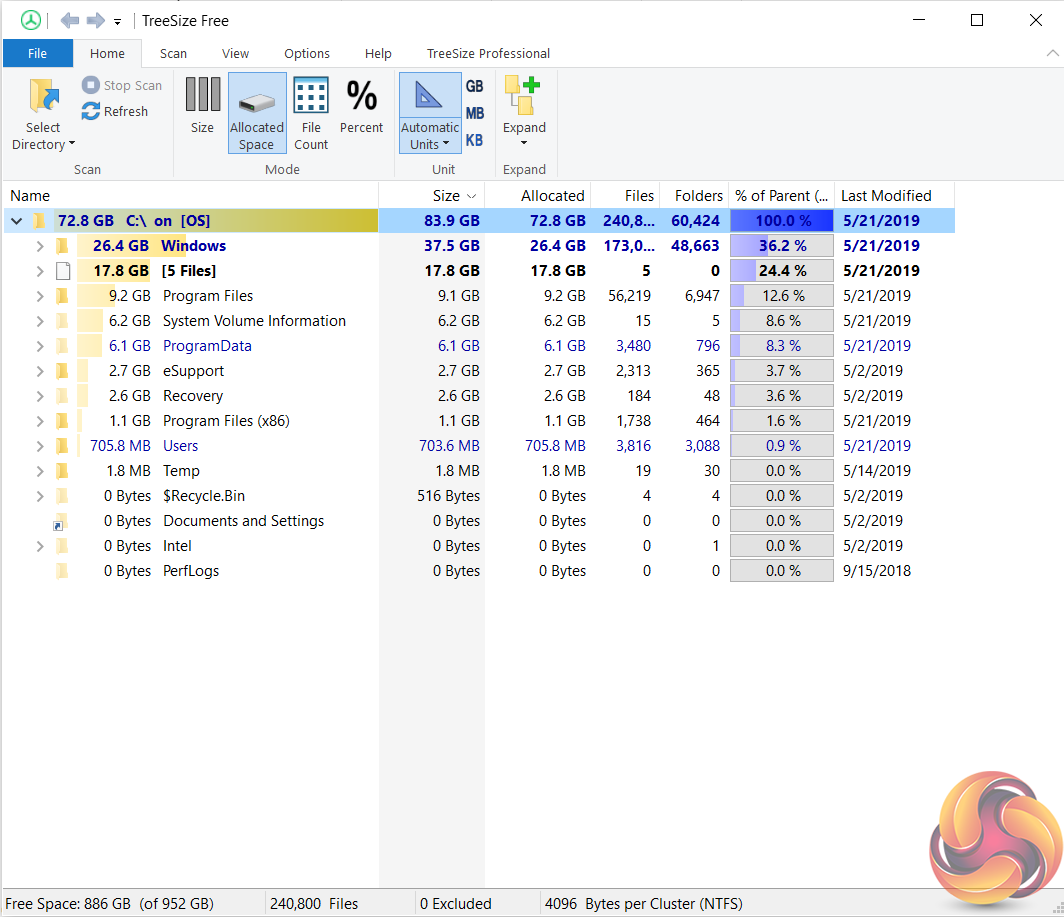Screen dimensions: 1064x917
Task: Click the back navigation arrow in title bar
Action: pyautogui.click(x=69, y=20)
